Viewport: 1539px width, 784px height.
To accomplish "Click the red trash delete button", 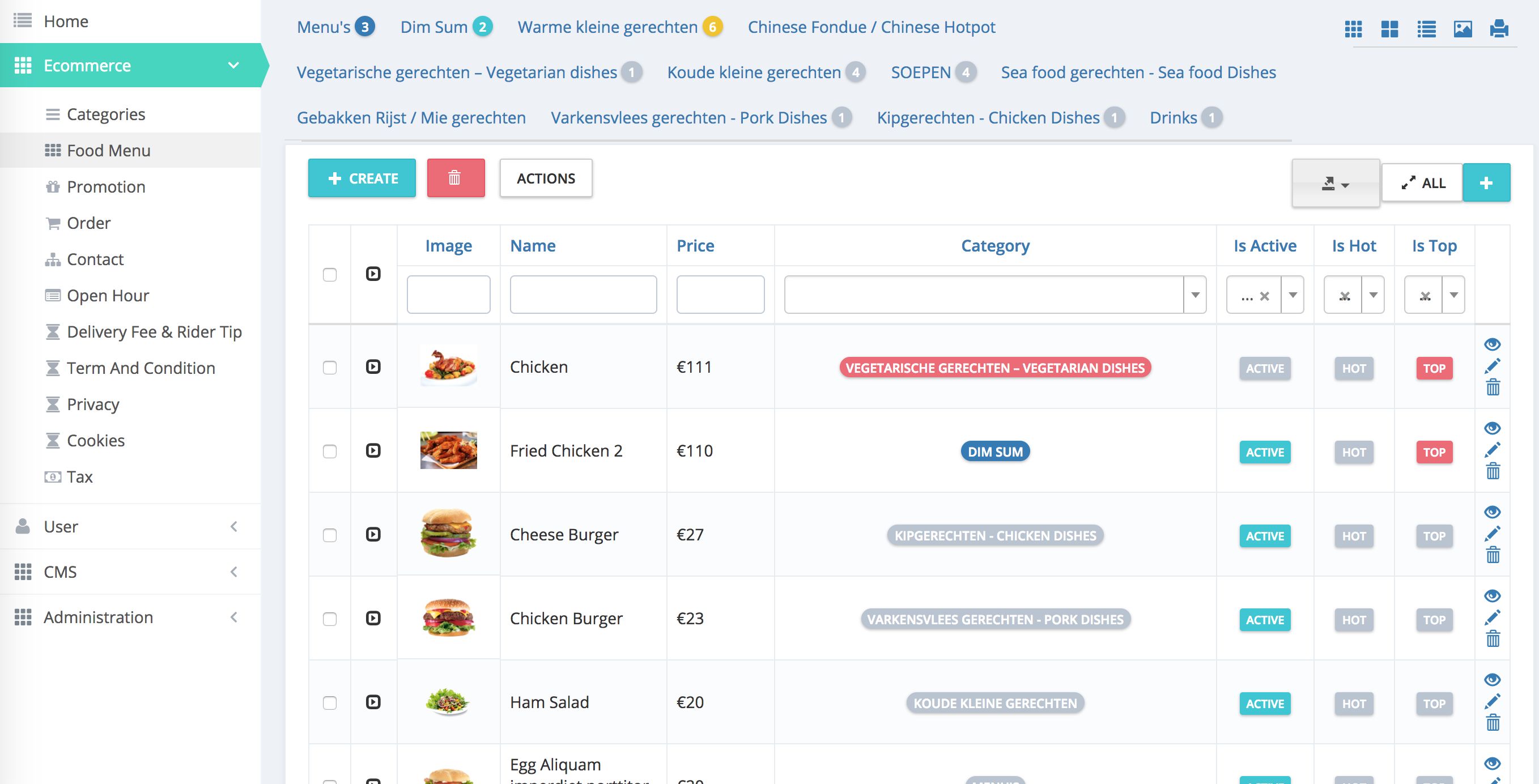I will (455, 178).
